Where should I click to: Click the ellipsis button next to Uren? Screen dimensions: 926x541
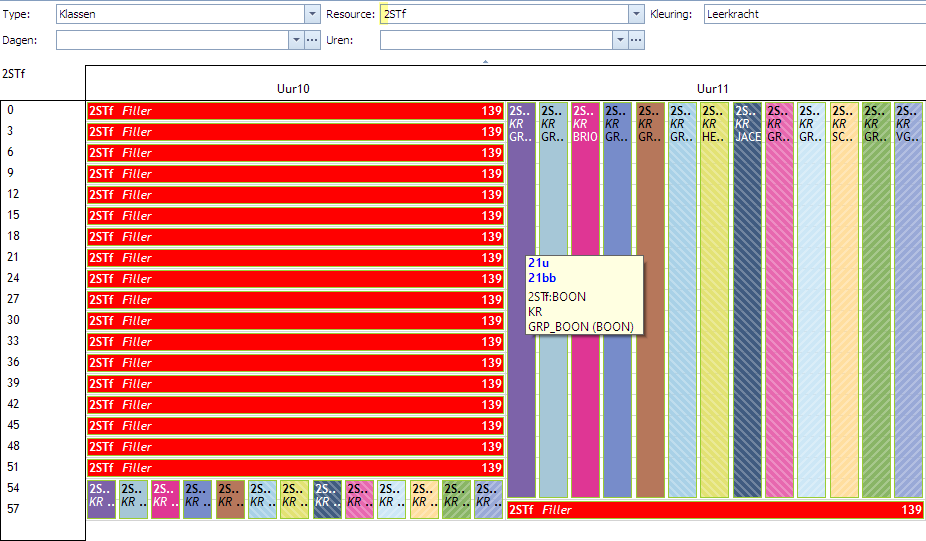[x=636, y=40]
